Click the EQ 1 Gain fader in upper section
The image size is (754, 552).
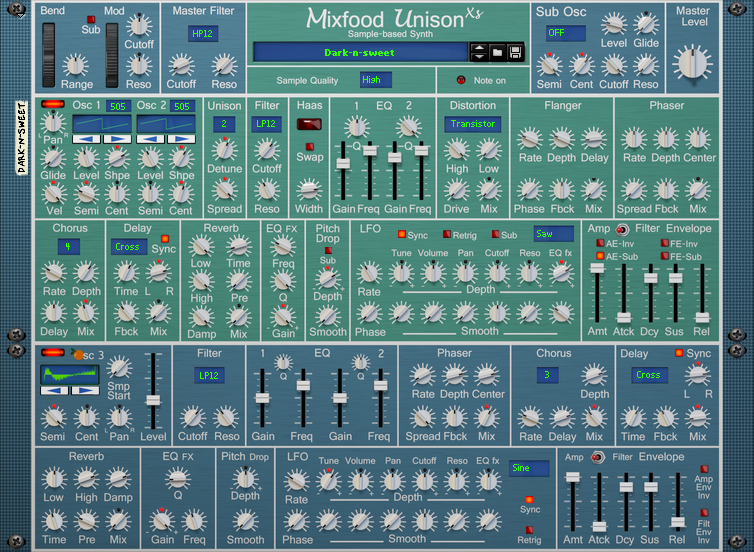click(x=343, y=163)
